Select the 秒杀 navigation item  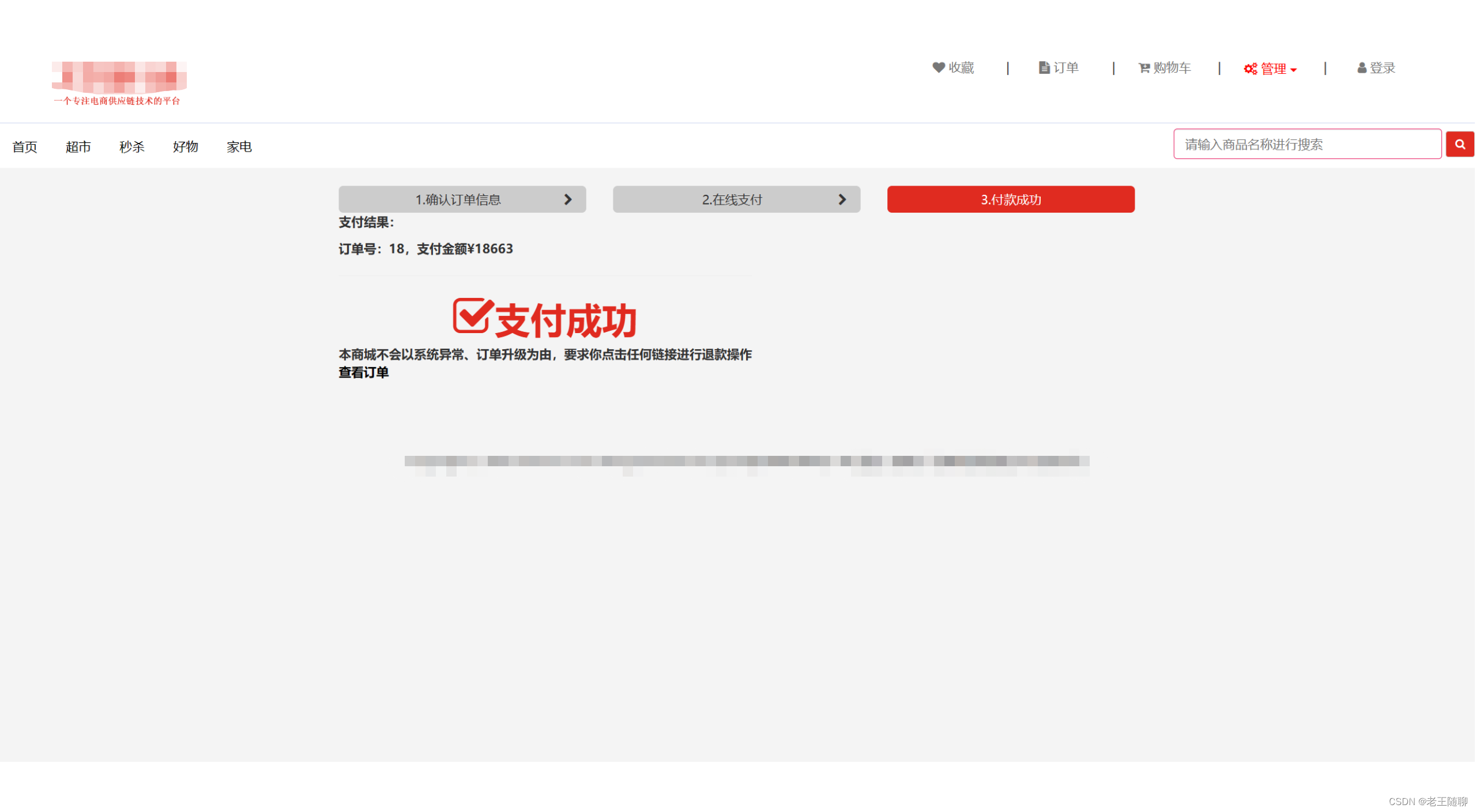(132, 147)
